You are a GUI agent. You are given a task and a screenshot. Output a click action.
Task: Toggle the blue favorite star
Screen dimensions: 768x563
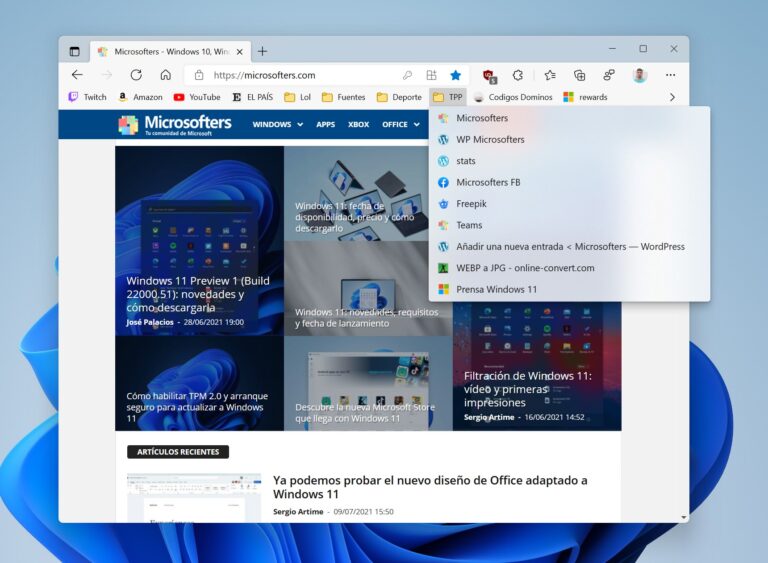(x=456, y=75)
